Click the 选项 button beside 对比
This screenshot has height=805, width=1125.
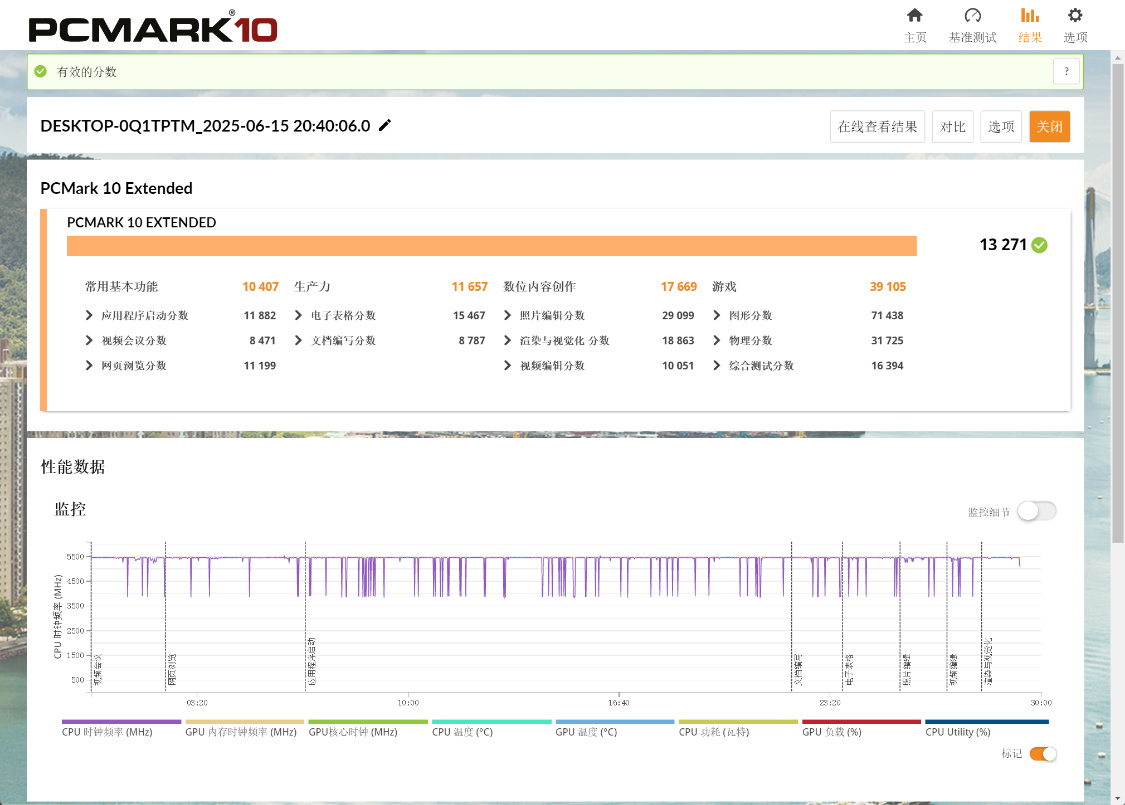(x=1001, y=127)
